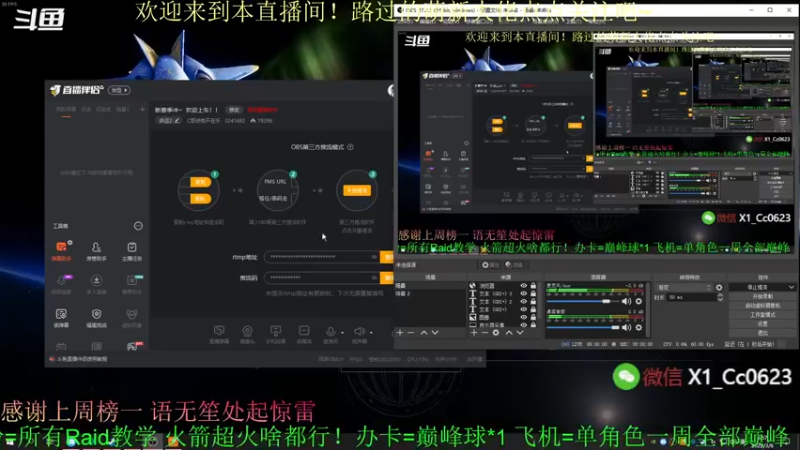
Task: Add a new scene tab with the plus icon
Action: (142, 109)
